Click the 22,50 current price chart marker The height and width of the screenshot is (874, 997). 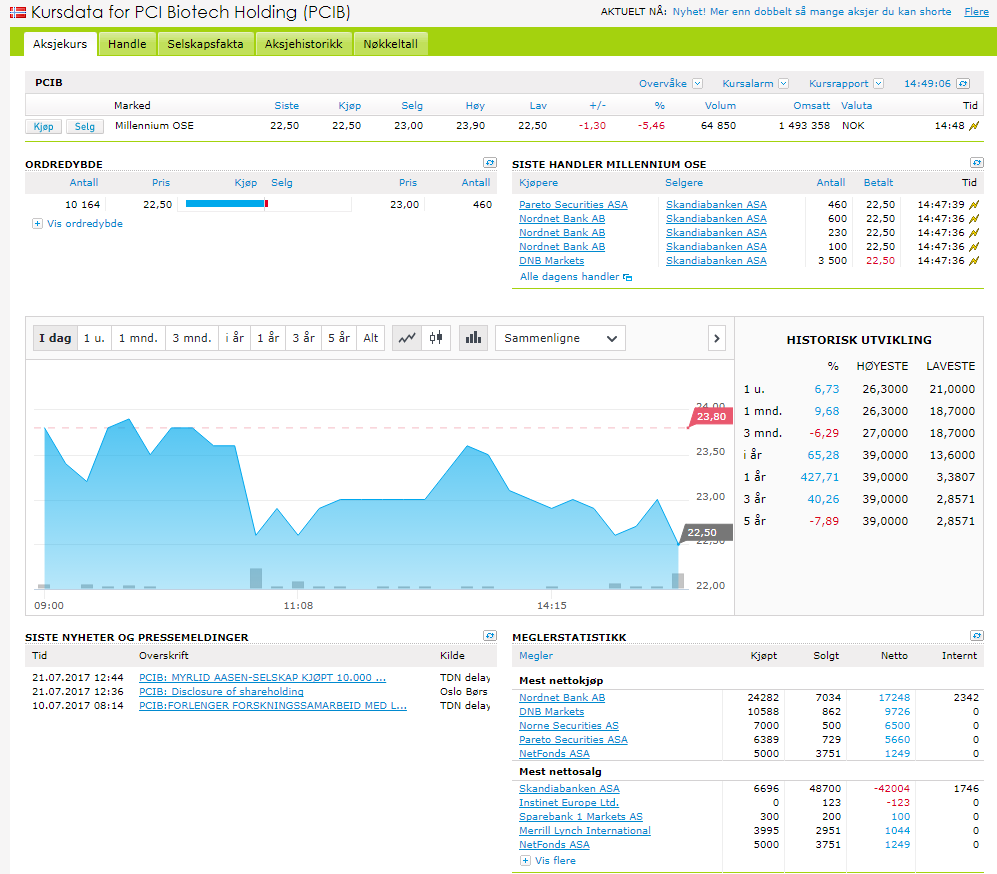click(705, 533)
